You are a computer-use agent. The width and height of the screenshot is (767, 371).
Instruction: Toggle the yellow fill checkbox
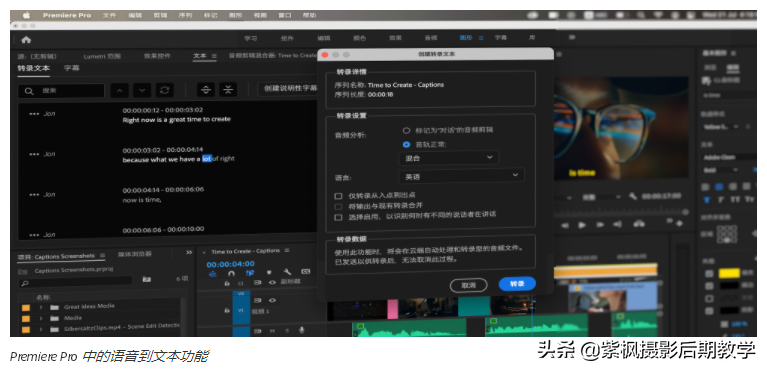[x=709, y=274]
